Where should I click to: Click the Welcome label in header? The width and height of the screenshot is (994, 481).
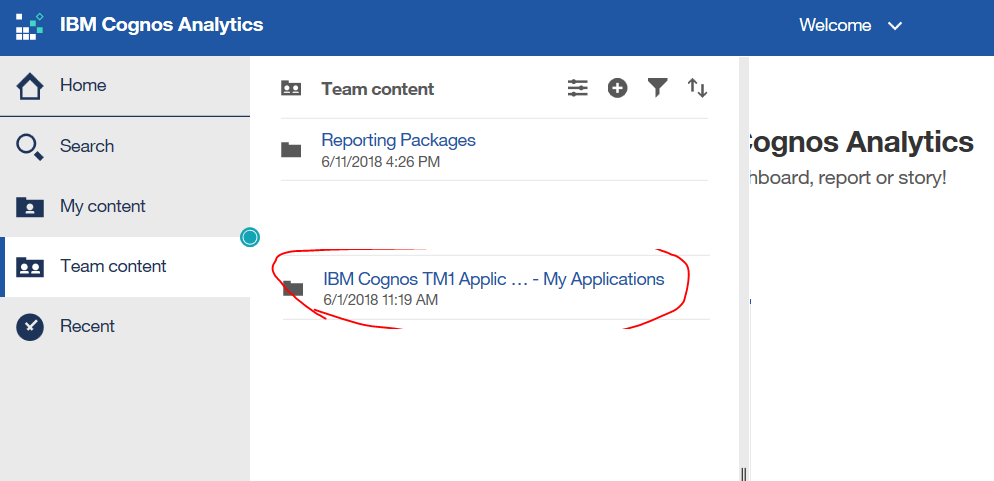pyautogui.click(x=835, y=26)
